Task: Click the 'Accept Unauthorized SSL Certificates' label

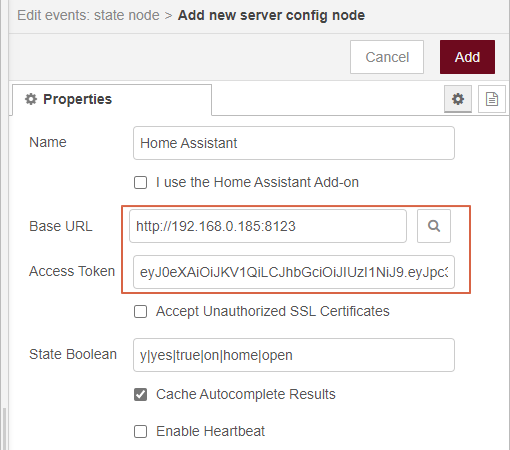Action: click(273, 311)
